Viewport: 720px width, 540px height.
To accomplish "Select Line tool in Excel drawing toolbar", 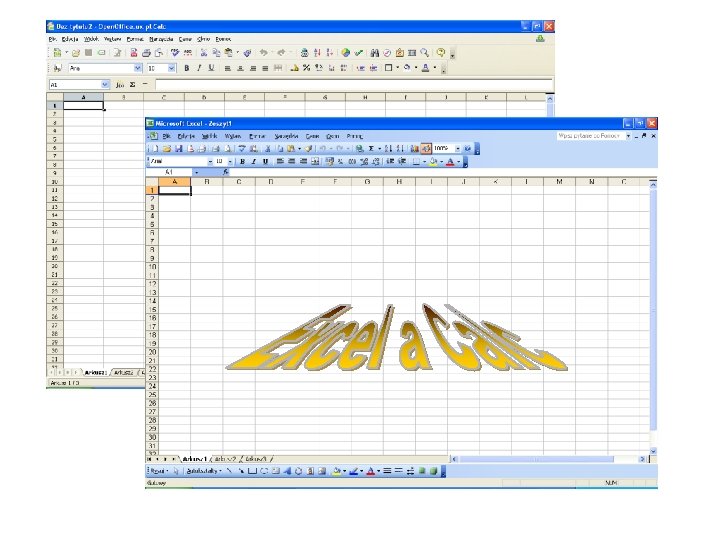I will [x=229, y=471].
